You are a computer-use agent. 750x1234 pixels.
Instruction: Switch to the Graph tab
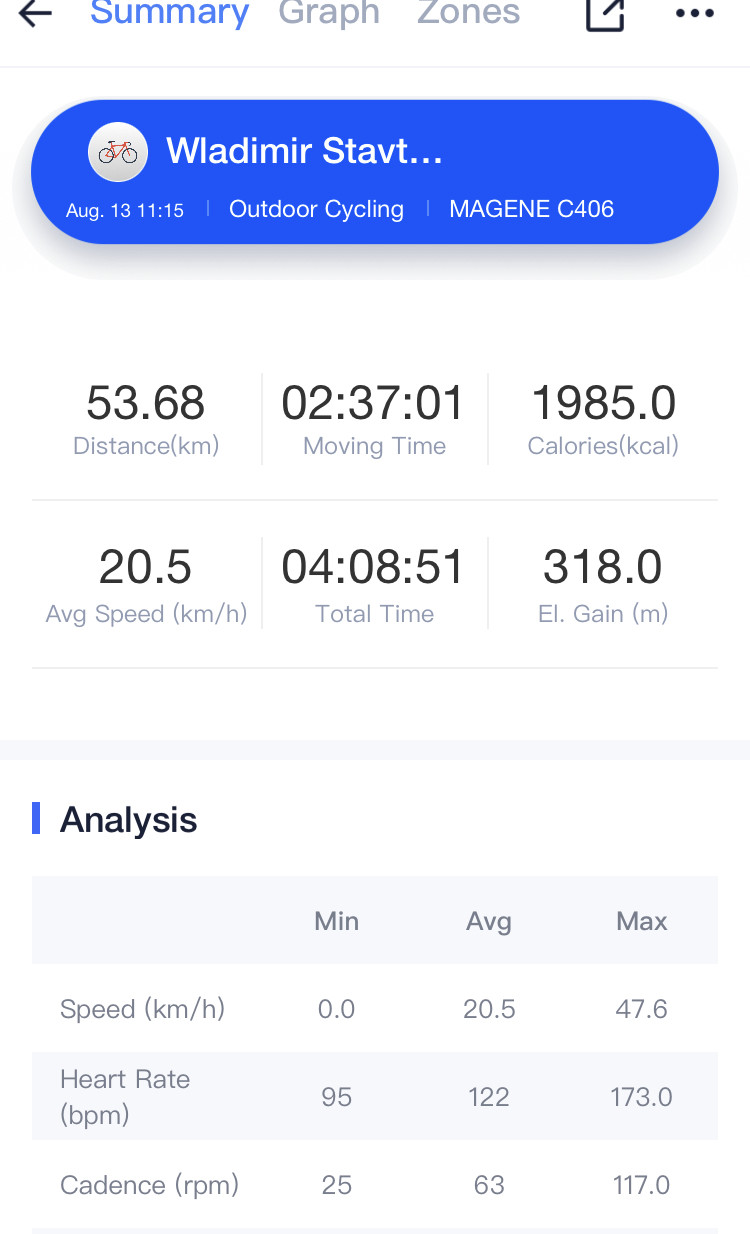329,13
